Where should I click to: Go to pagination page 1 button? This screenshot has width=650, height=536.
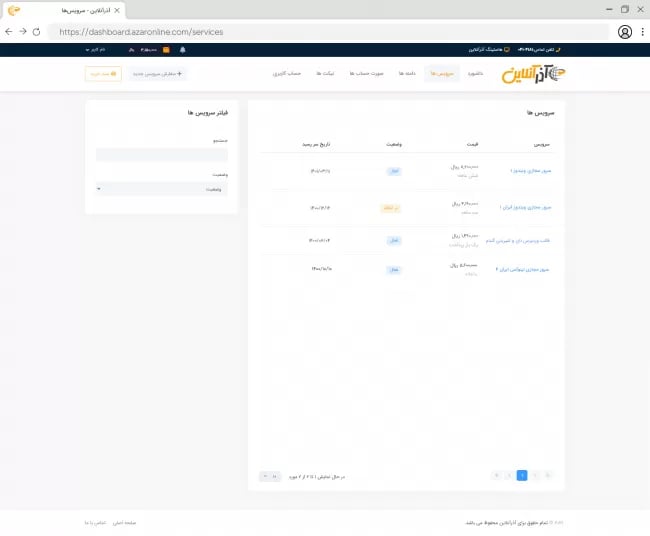[x=522, y=475]
